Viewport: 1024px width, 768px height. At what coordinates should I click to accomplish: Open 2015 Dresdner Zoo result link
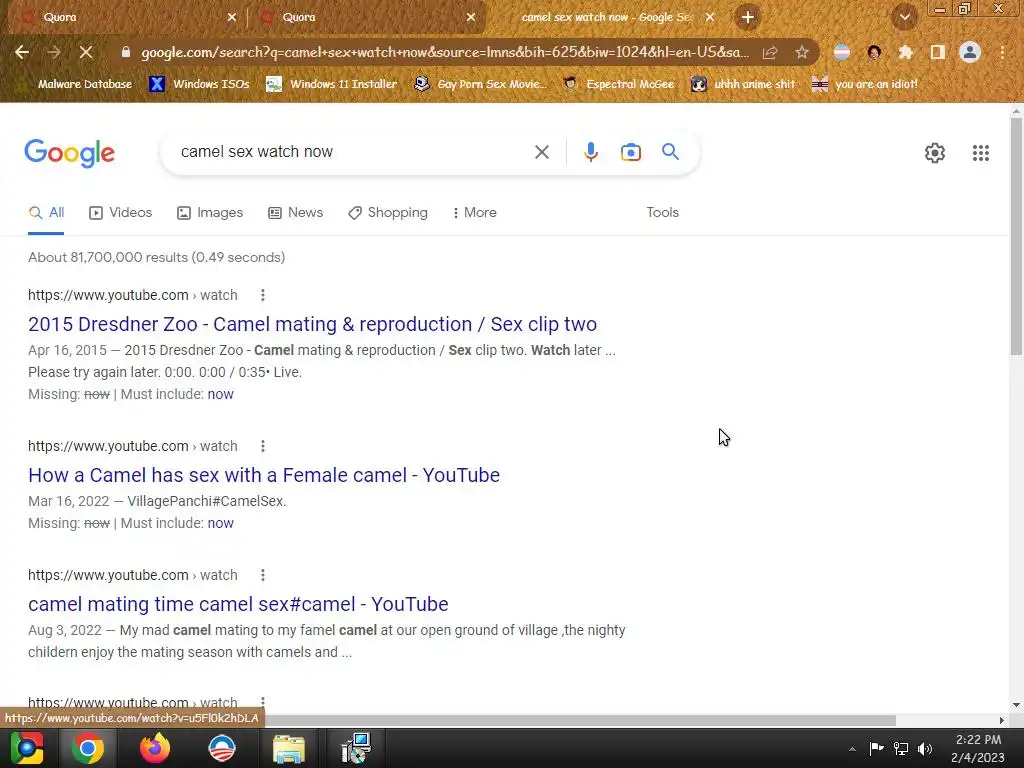click(312, 325)
